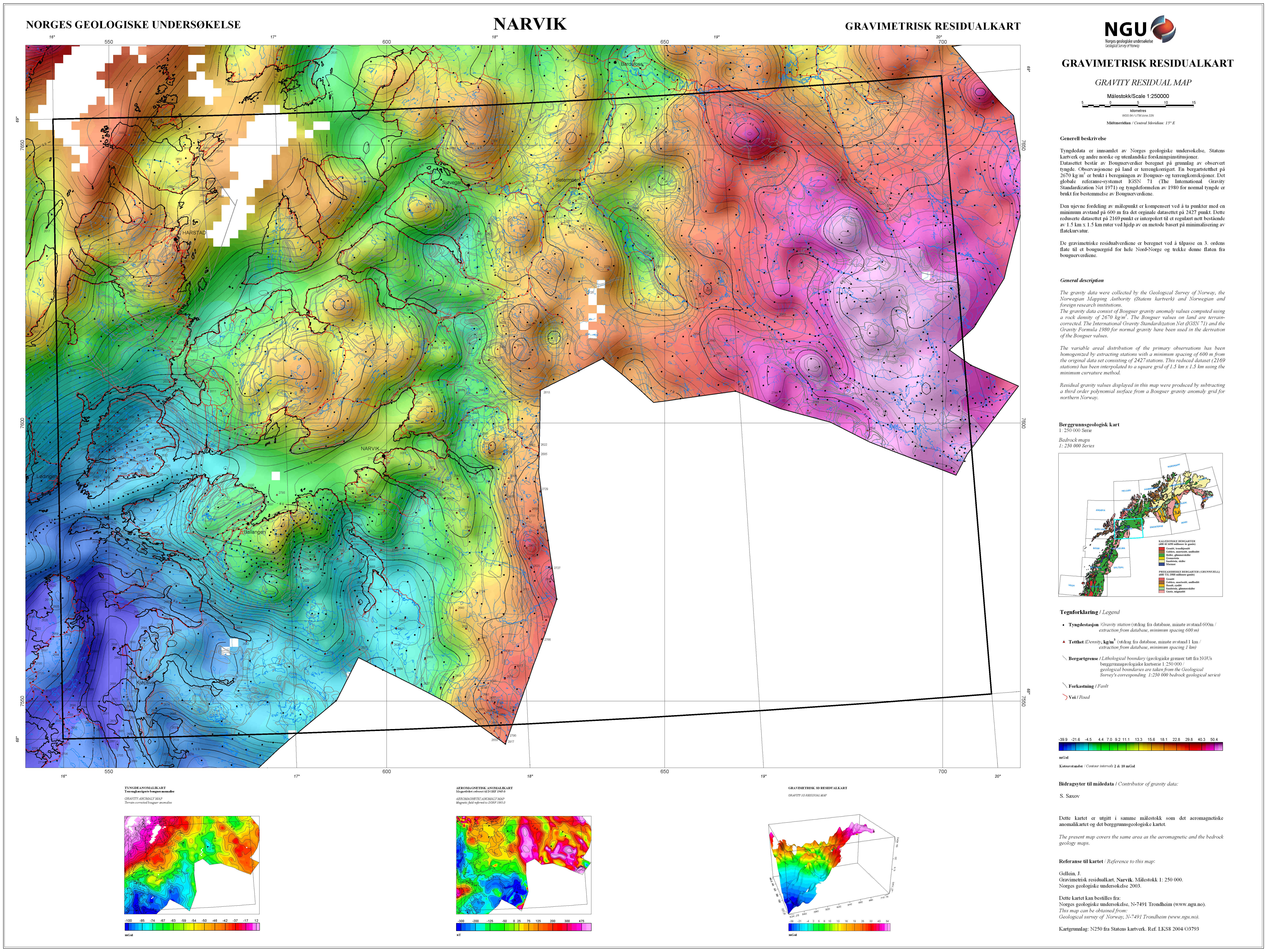
Task: Open the bedrock geology inset map
Action: click(x=1141, y=525)
